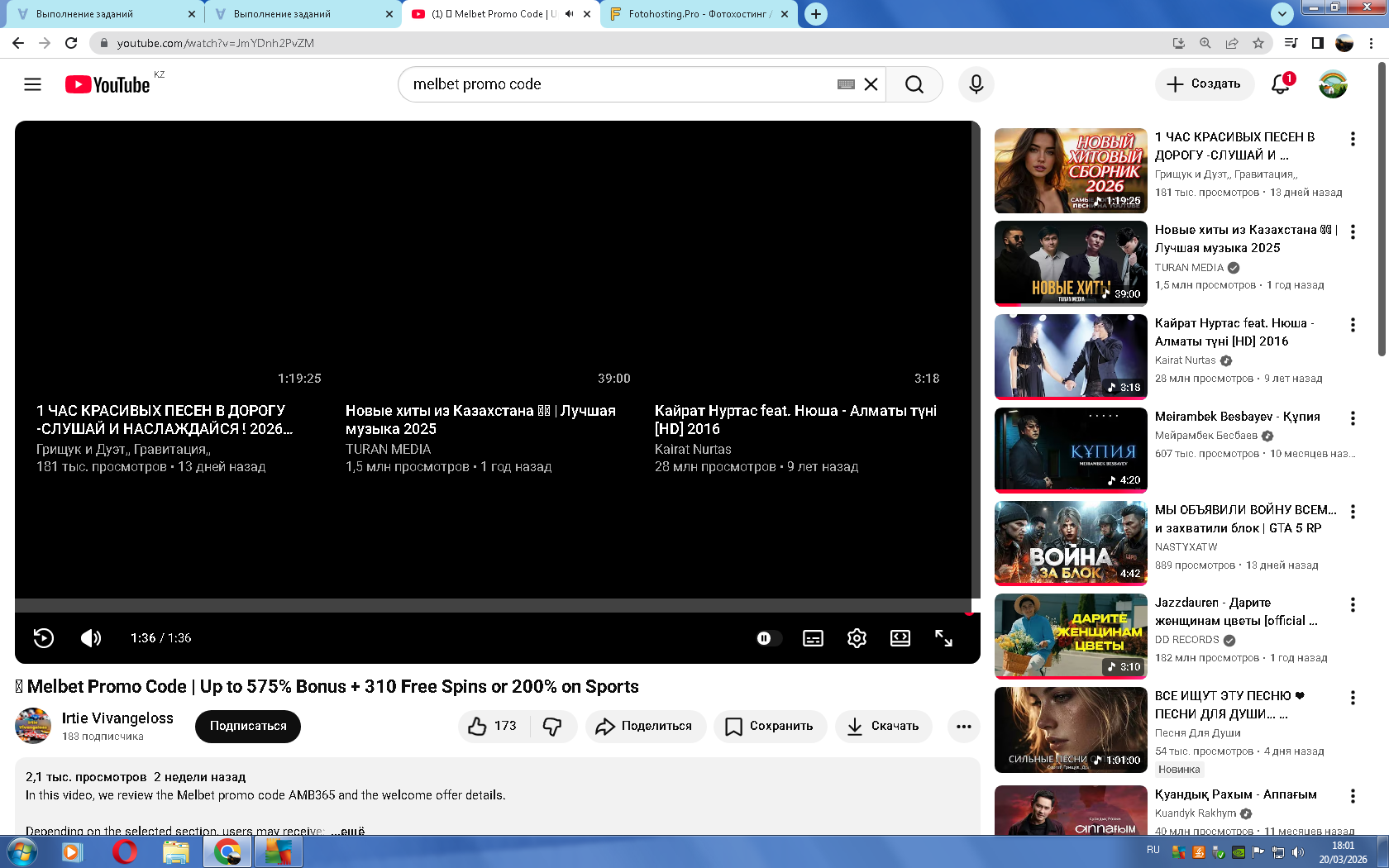This screenshot has width=1389, height=868.
Task: Open options for 'Meirambek Besbayev - Күпия' video
Action: 1353,418
